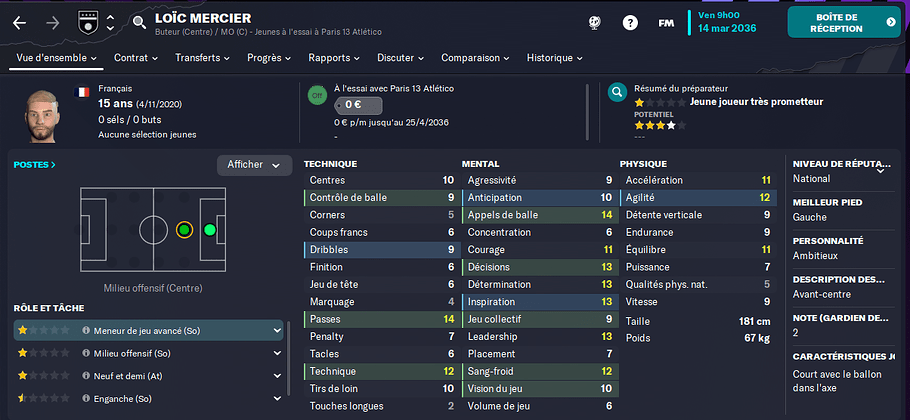Viewport: 910px width, 420px height.
Task: Click the forward arrow navigation icon
Action: pyautogui.click(x=53, y=23)
